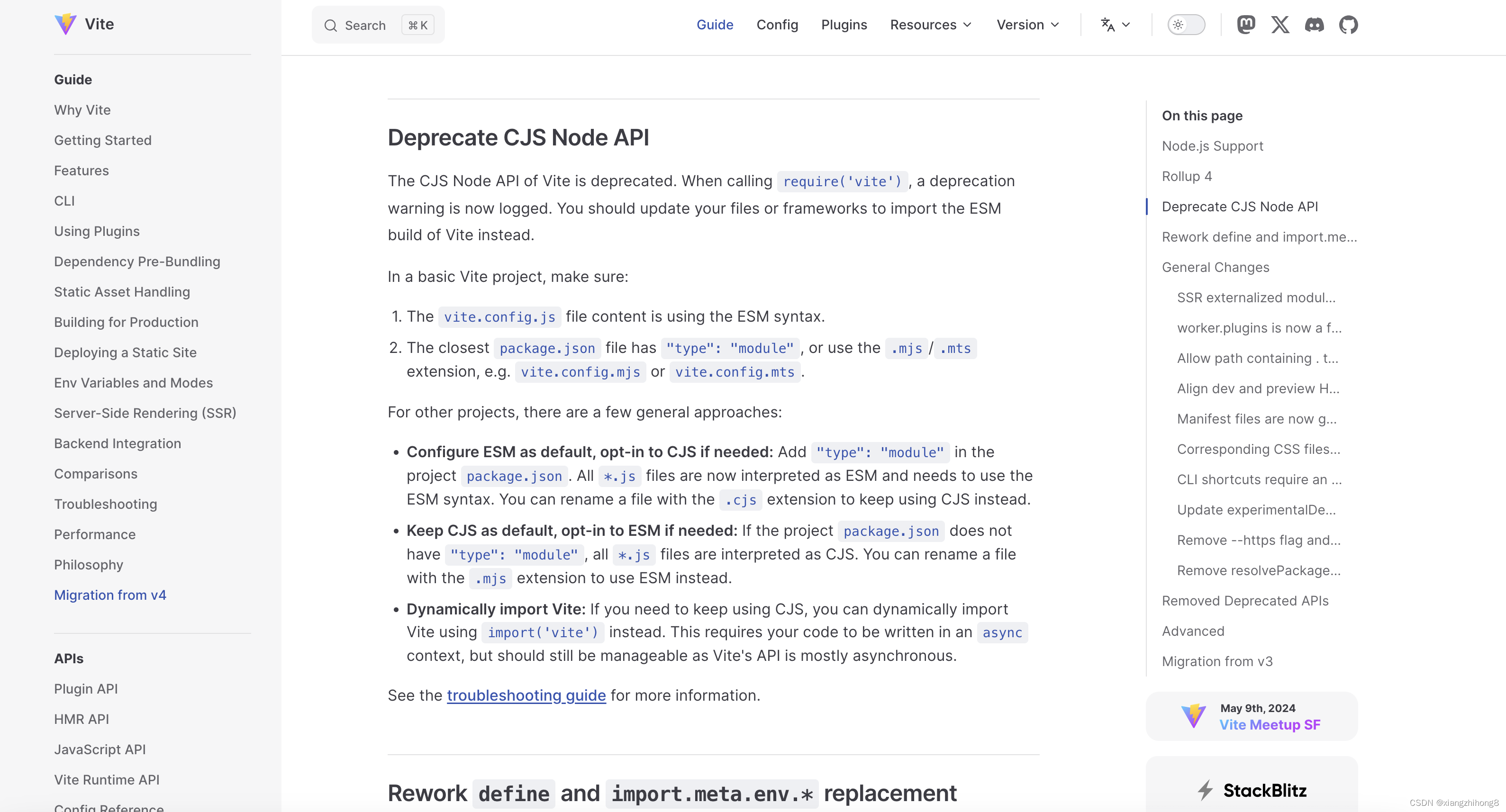This screenshot has width=1506, height=812.
Task: Select Plugins menu item in navbar
Action: pos(845,25)
